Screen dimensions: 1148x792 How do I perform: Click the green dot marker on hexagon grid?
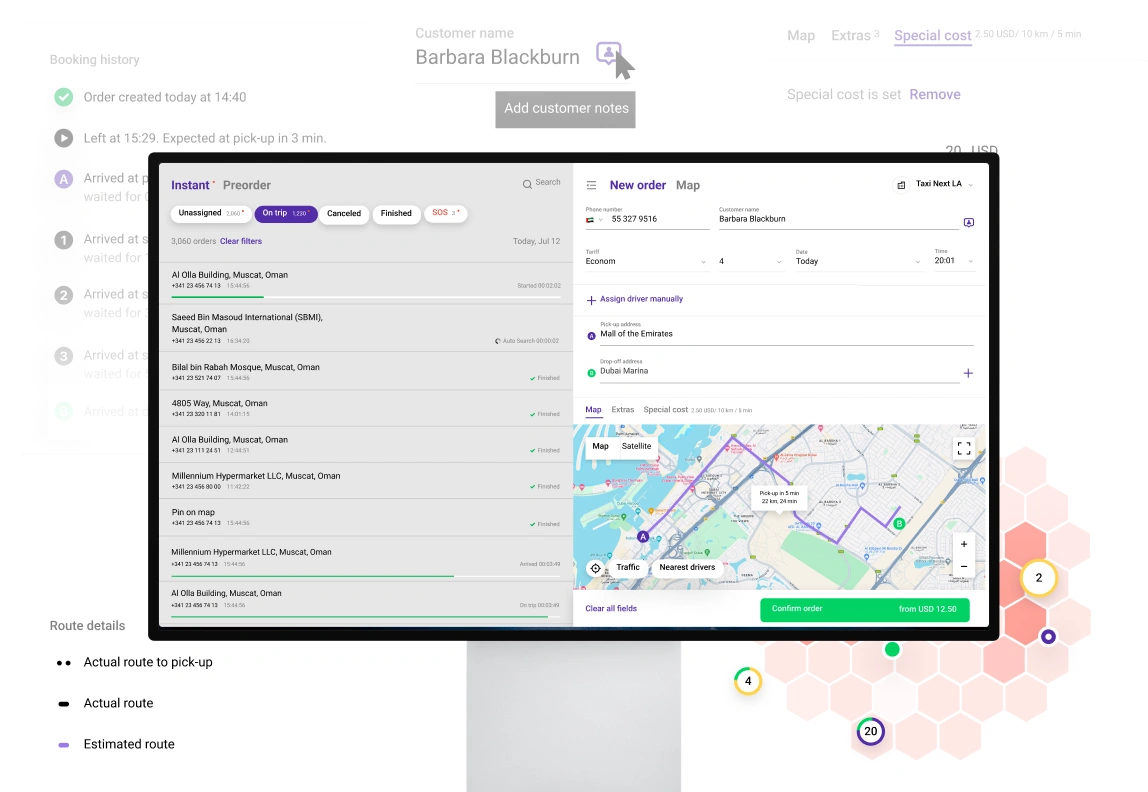pos(892,649)
